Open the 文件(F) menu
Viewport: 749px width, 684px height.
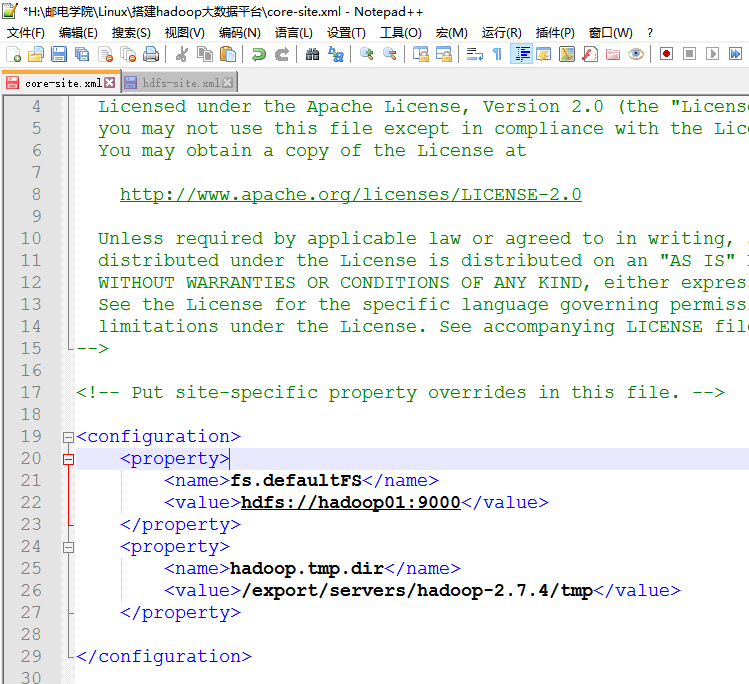click(x=26, y=33)
